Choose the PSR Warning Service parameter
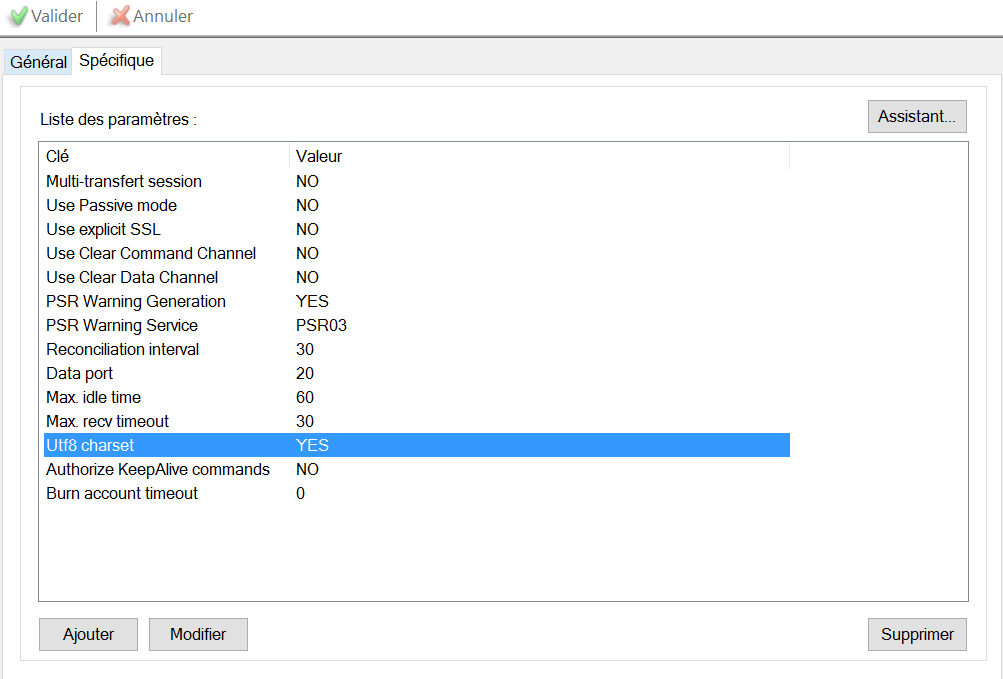The height and width of the screenshot is (679, 1003). (122, 326)
